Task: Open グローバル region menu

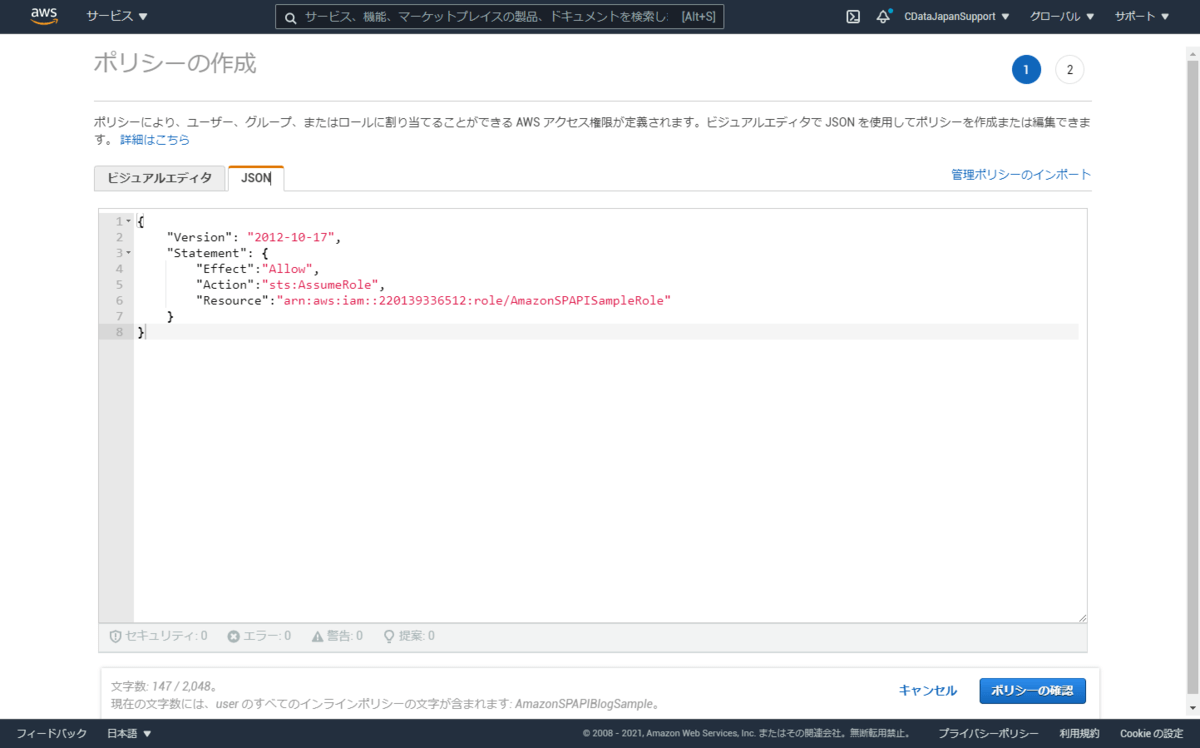Action: click(x=1062, y=17)
